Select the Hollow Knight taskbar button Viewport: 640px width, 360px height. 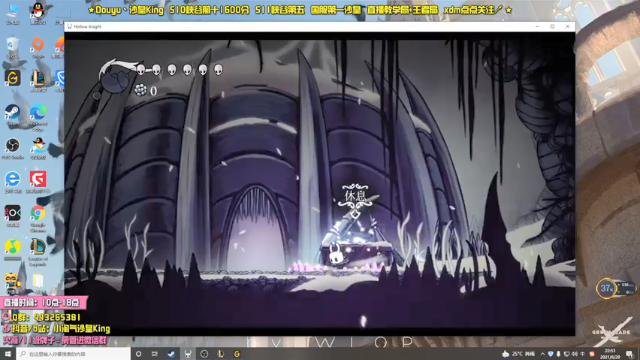(x=188, y=354)
